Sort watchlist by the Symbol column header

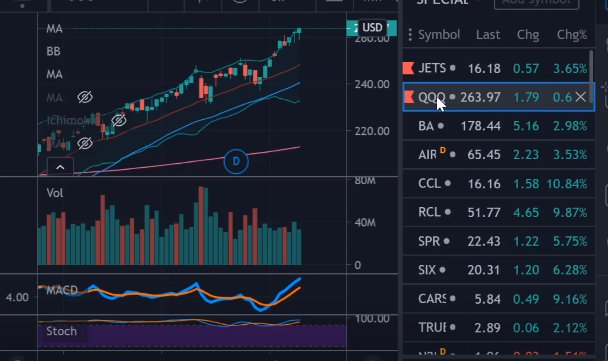click(x=439, y=35)
